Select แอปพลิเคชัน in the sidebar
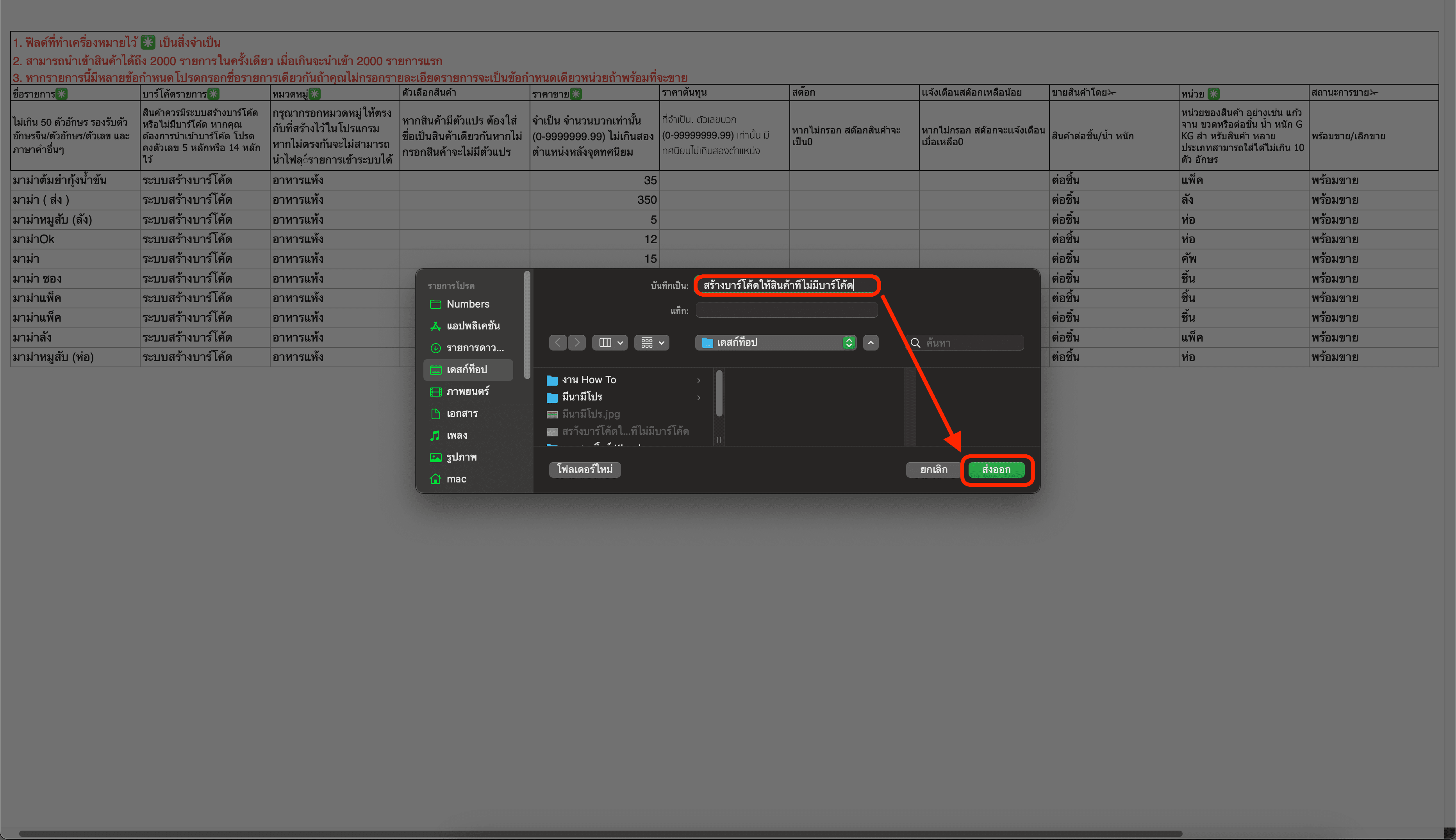 click(473, 326)
